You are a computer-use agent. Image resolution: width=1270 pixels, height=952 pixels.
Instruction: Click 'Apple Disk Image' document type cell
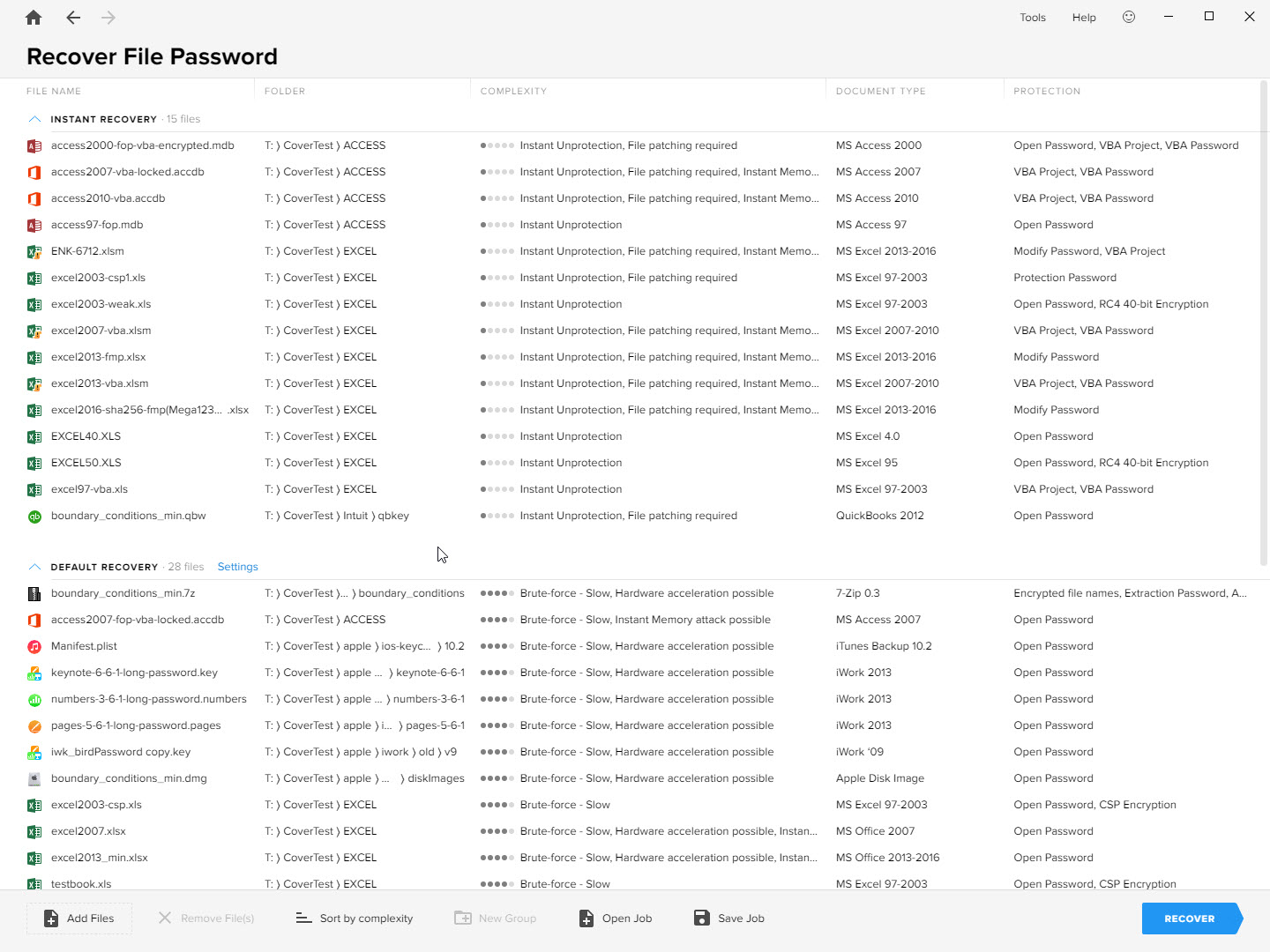[x=880, y=778]
